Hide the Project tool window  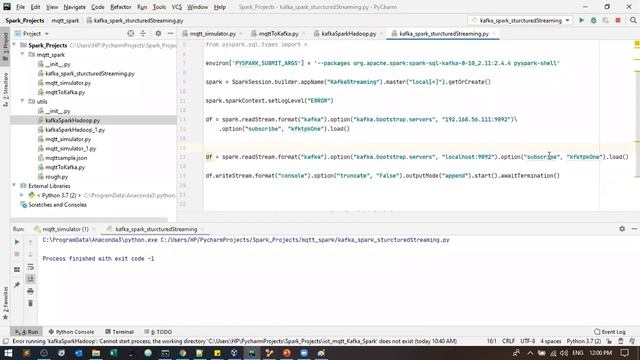coord(171,33)
